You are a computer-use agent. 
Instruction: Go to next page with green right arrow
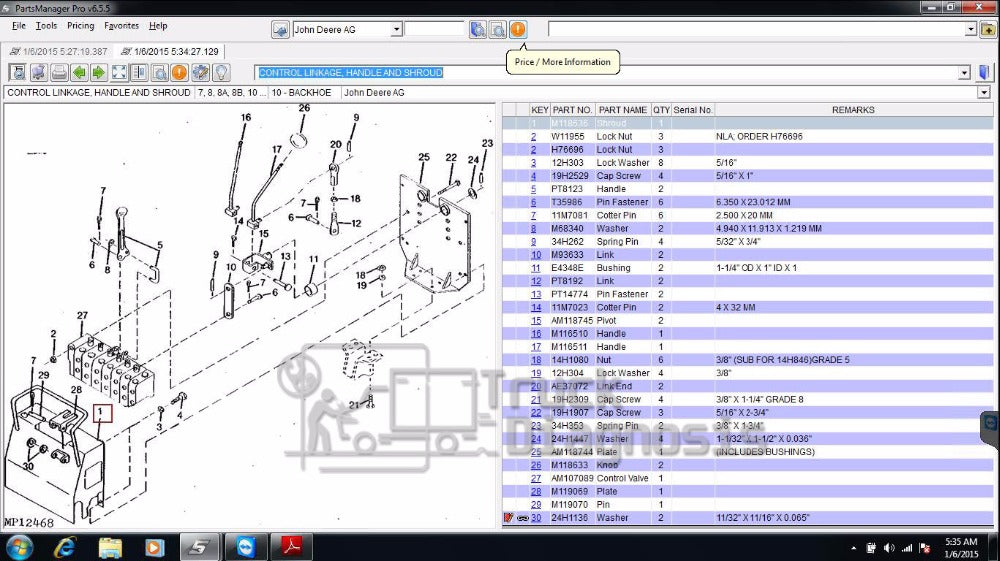pyautogui.click(x=99, y=72)
